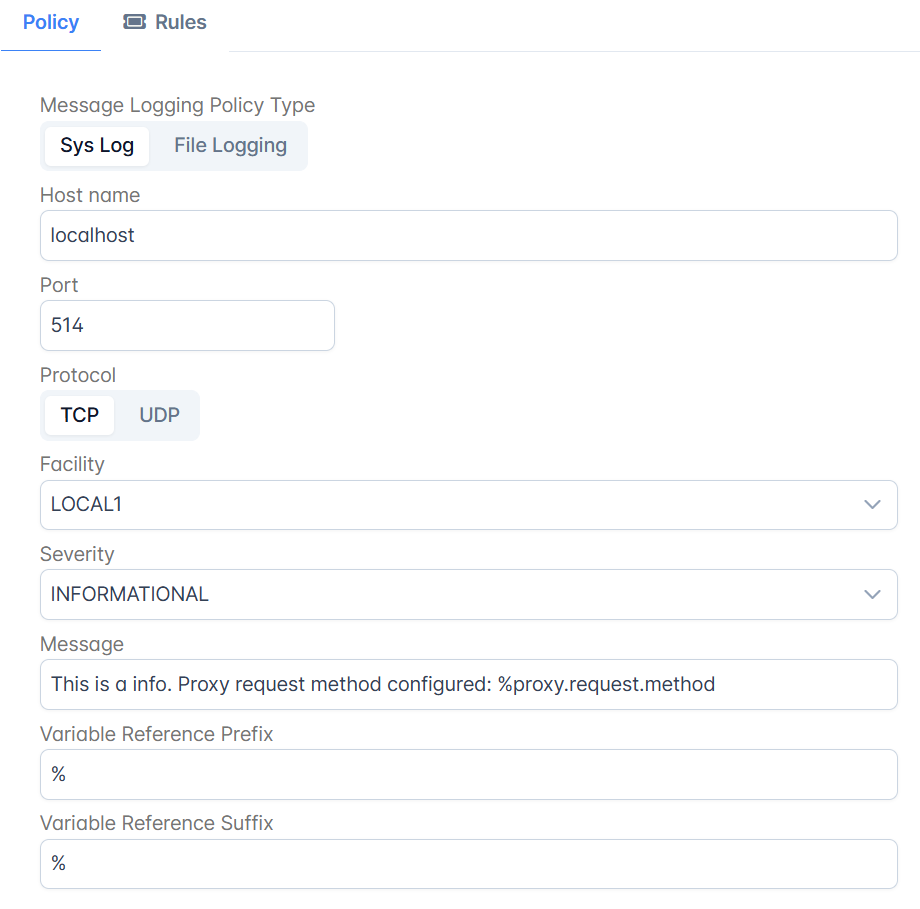920x909 pixels.
Task: Switch policy type to File Logging
Action: (230, 146)
